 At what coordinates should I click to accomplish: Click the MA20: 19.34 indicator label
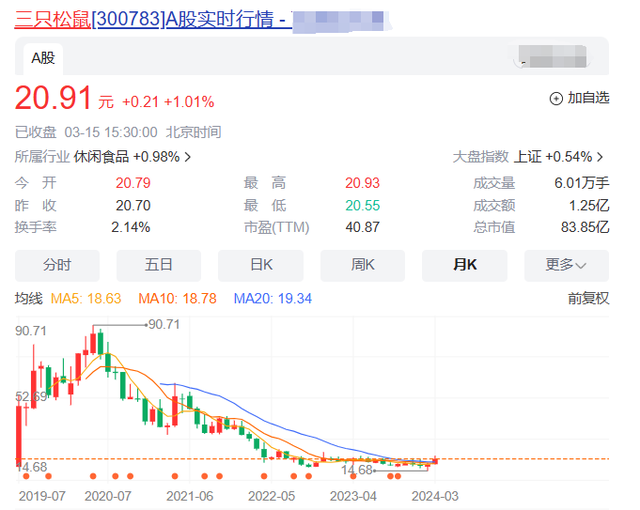coord(273,299)
